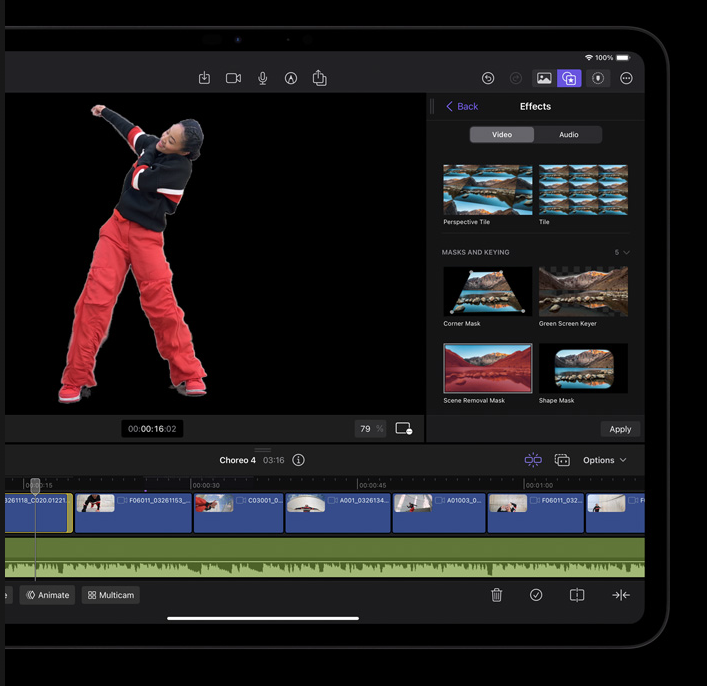Click the 00:00:16:02 timecode field
This screenshot has height=686, width=707.
tap(152, 428)
